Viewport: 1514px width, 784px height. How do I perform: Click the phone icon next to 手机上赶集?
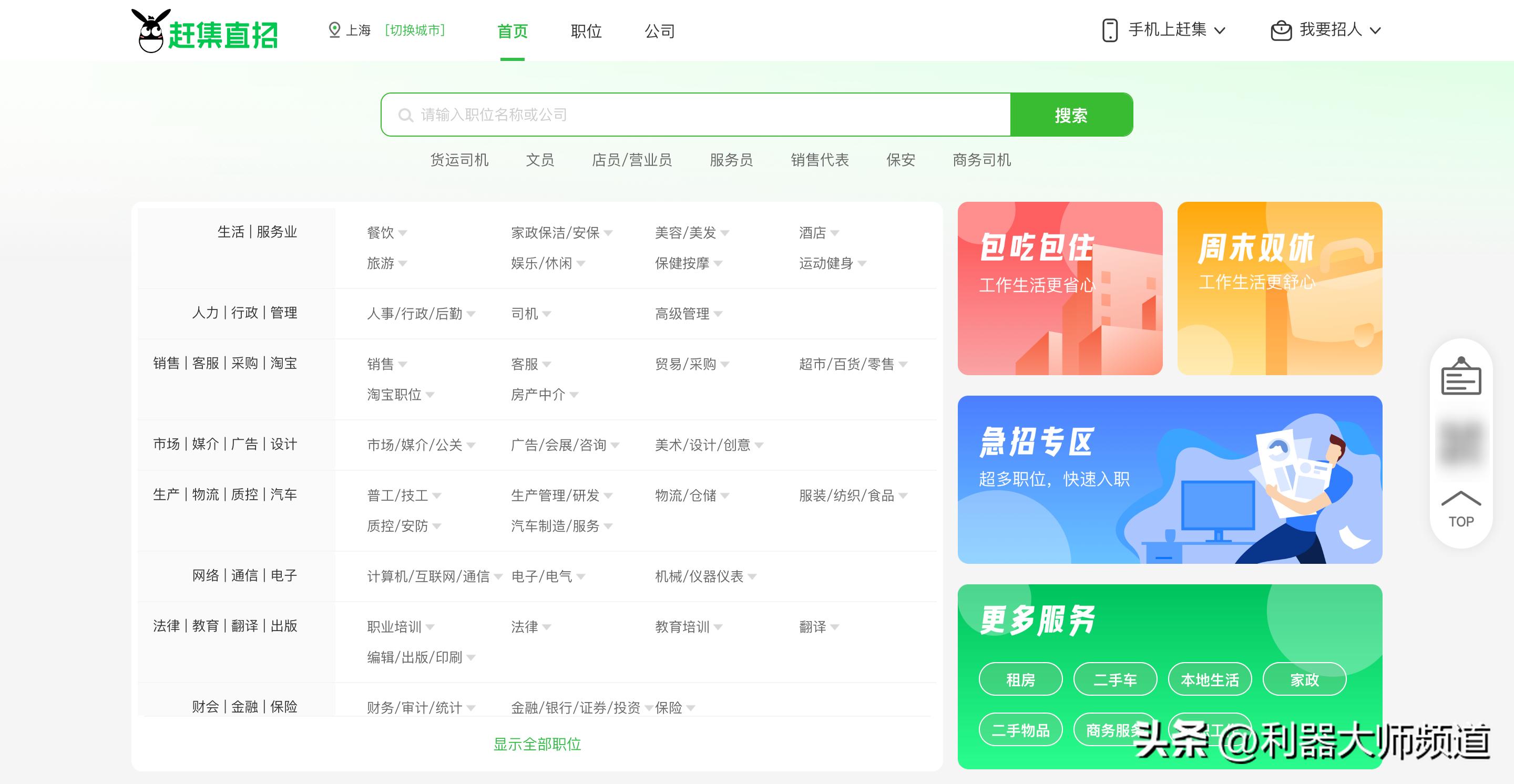pos(1110,29)
